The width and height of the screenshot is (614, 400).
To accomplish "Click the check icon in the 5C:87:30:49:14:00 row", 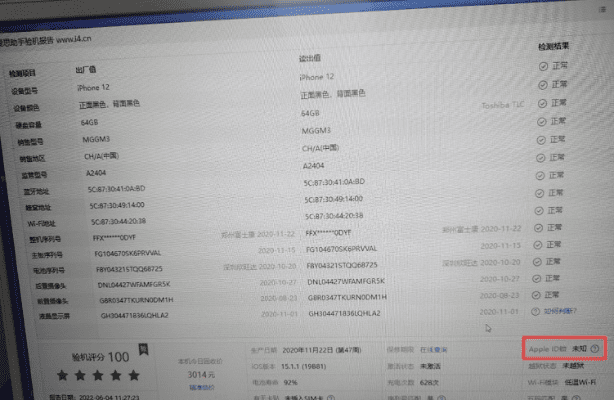I will click(539, 193).
